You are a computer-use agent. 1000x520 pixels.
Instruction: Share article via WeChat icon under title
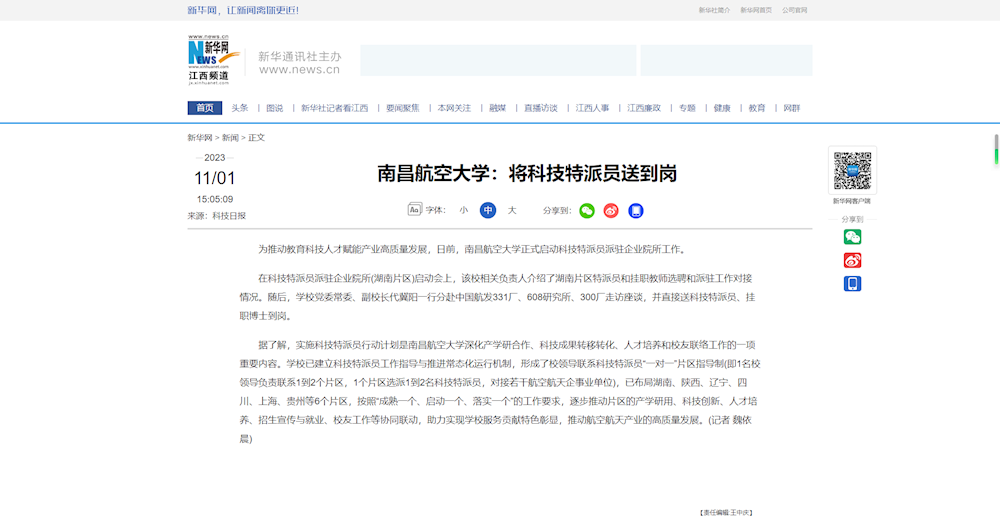(x=587, y=211)
